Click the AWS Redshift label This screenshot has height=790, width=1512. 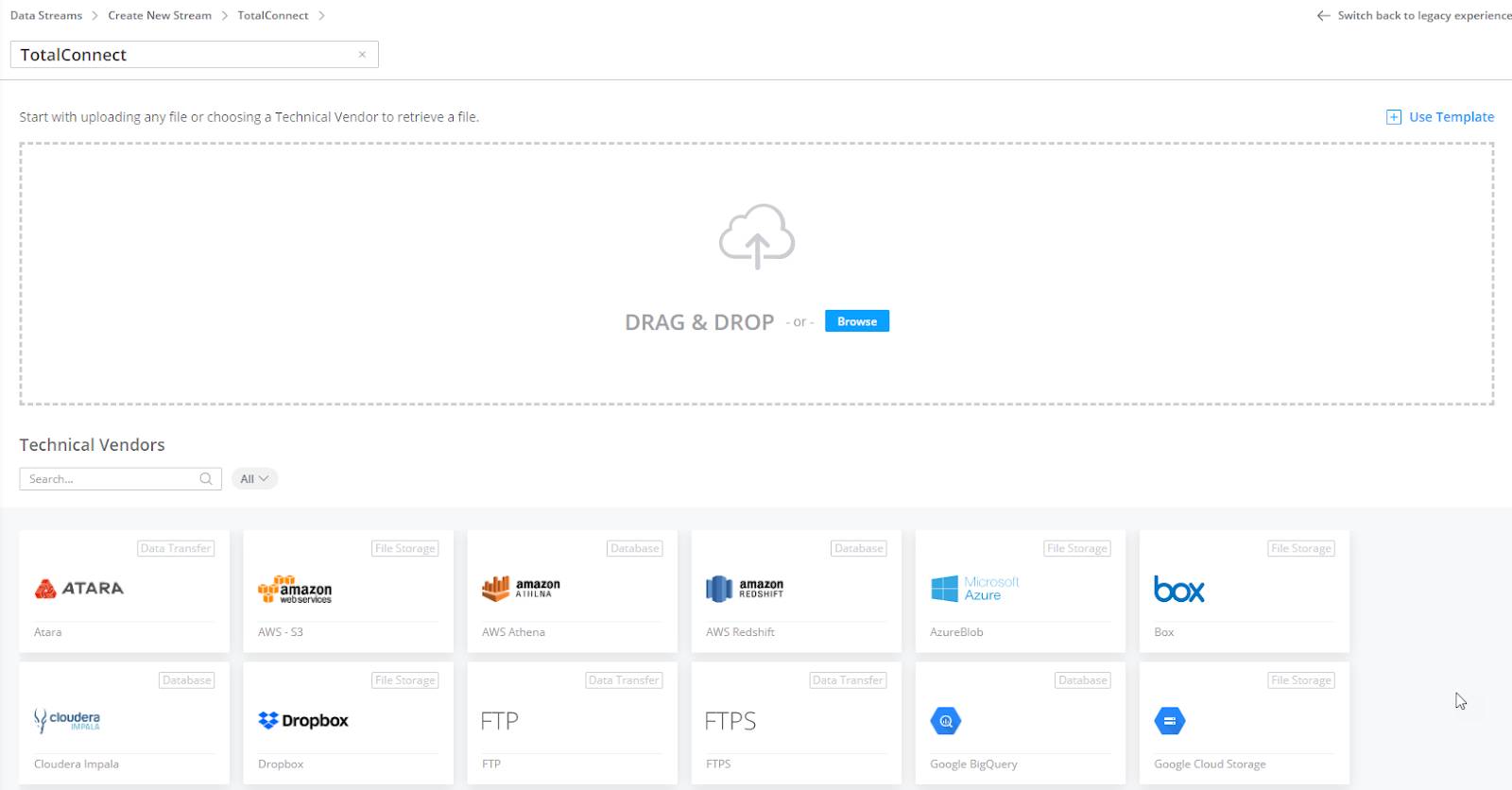point(740,632)
